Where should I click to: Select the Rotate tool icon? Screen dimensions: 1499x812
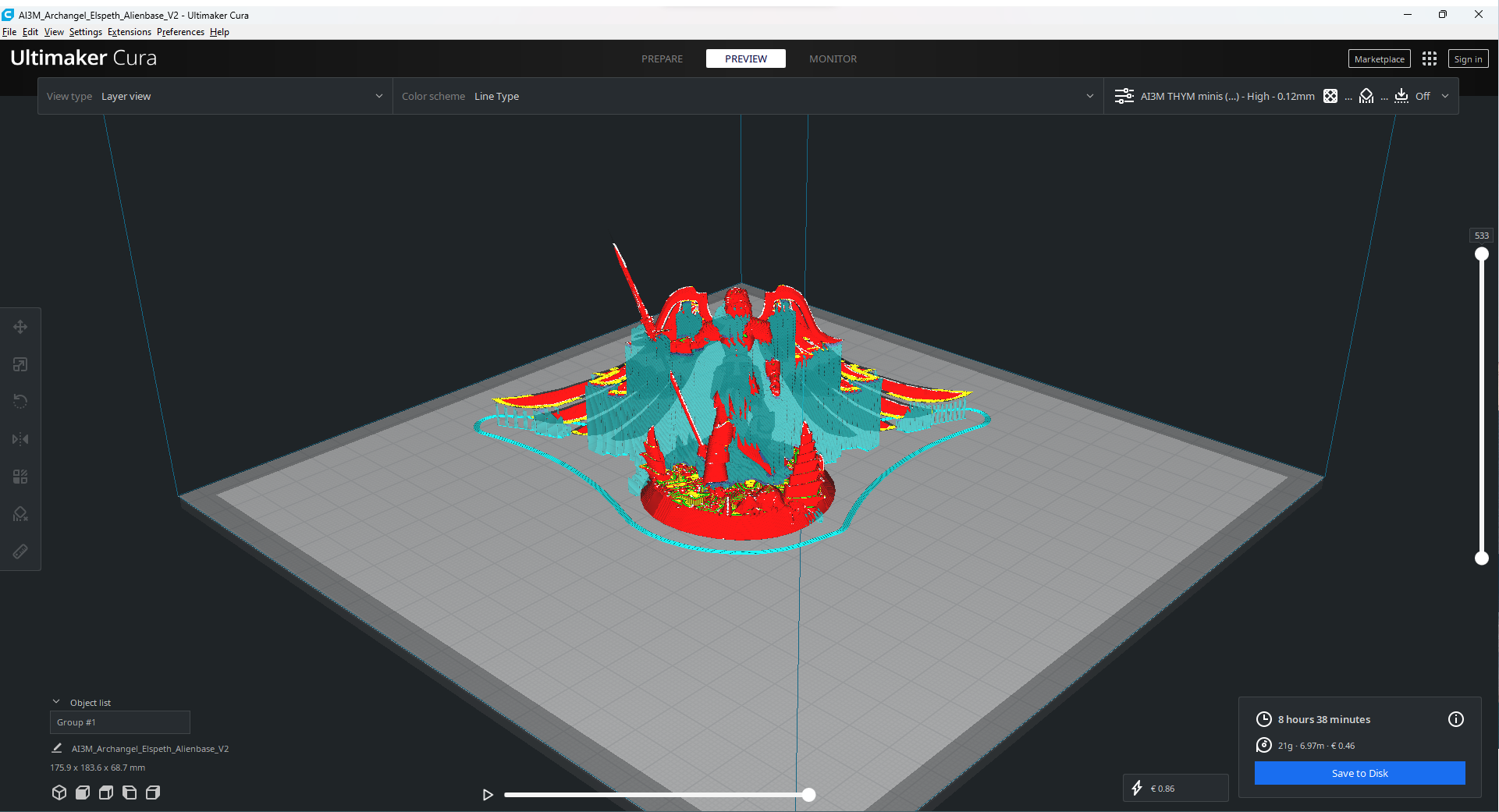(x=20, y=402)
